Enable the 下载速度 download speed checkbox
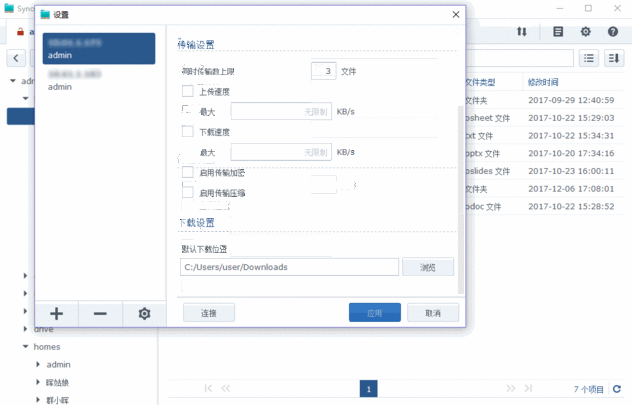The image size is (632, 405). 188,131
